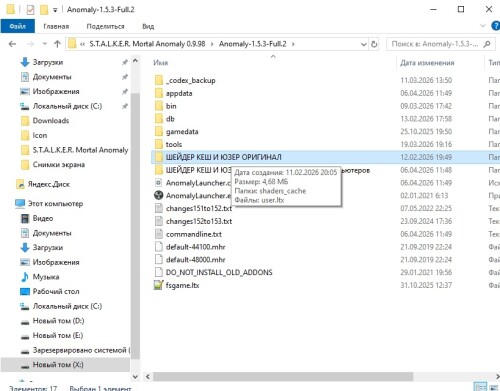Select the _codex_backup folder
The width and height of the screenshot is (500, 391).
tap(191, 80)
